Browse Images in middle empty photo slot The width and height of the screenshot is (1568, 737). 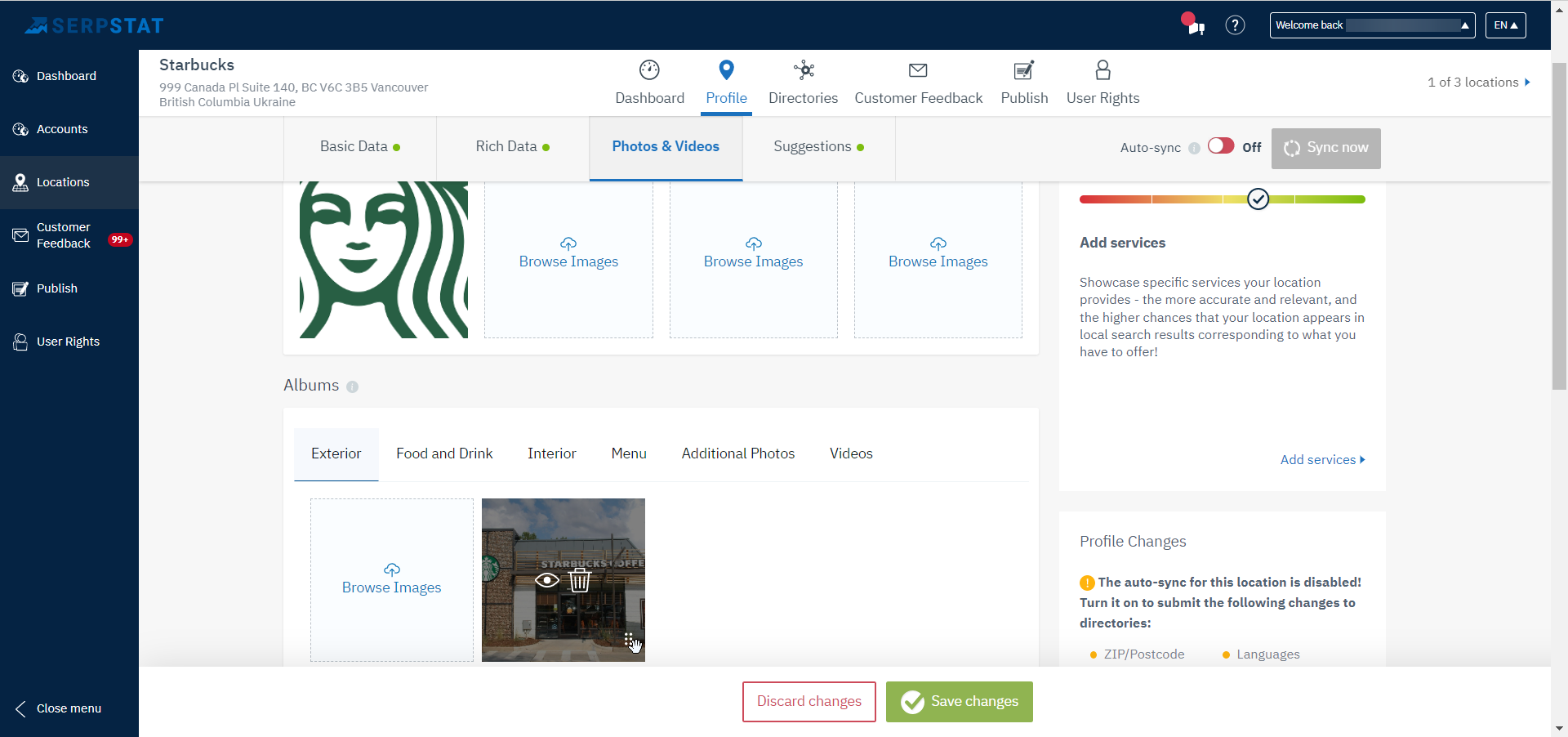753,254
